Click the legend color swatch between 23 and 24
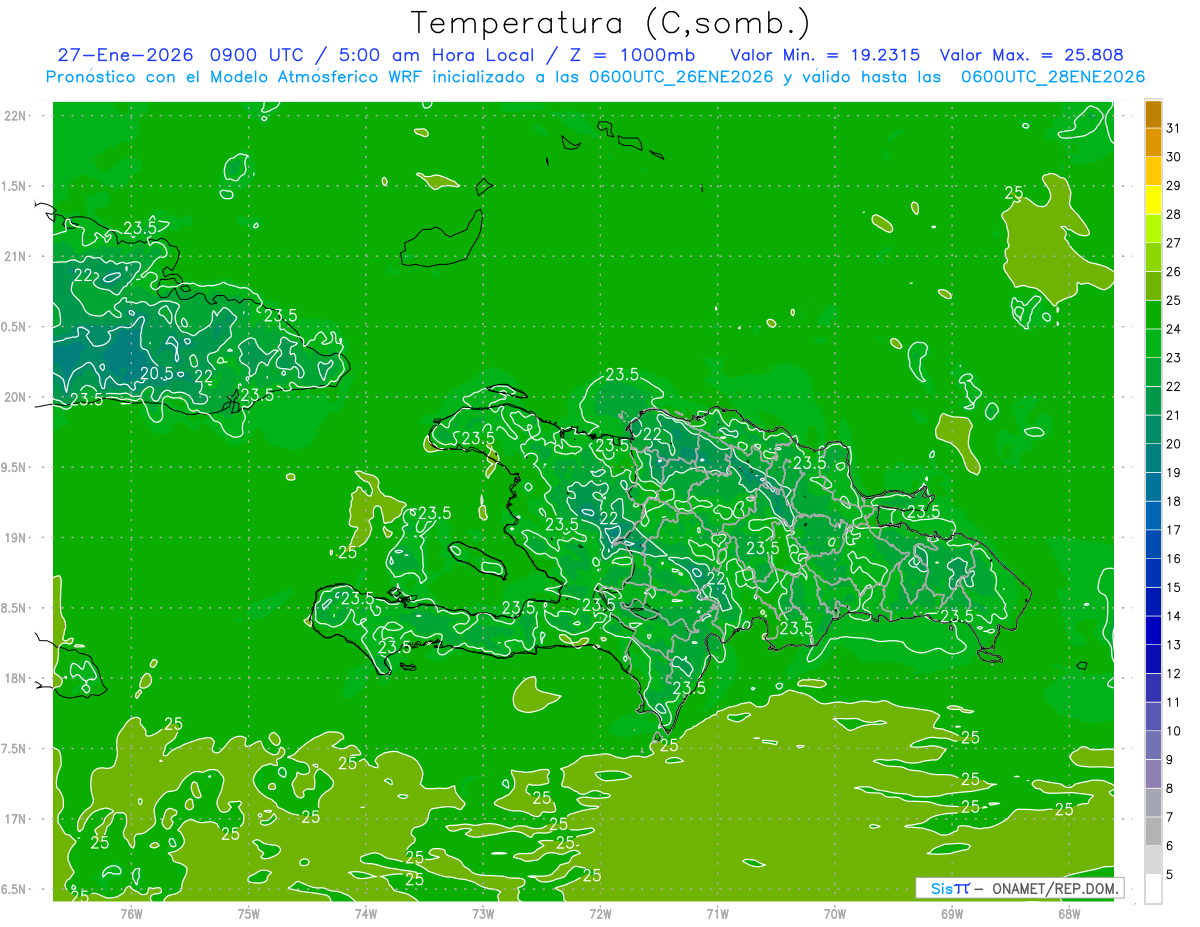1200x927 pixels. click(1153, 343)
